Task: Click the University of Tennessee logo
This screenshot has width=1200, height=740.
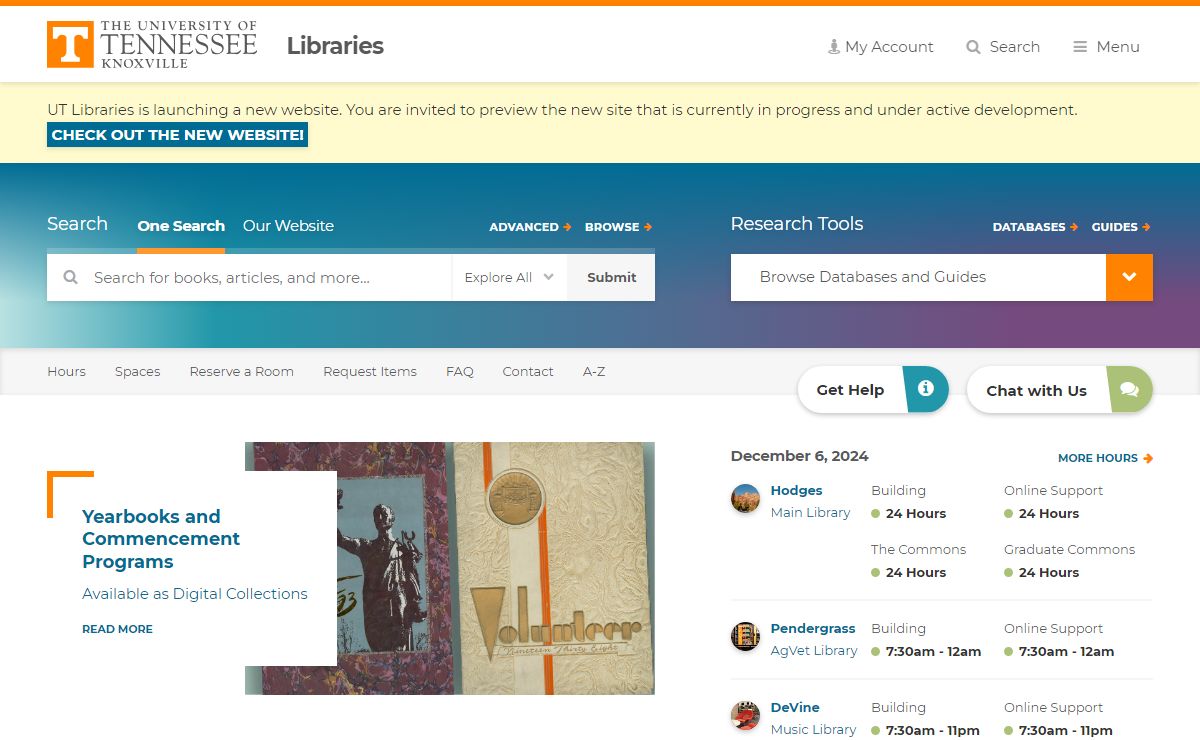Action: tap(152, 45)
